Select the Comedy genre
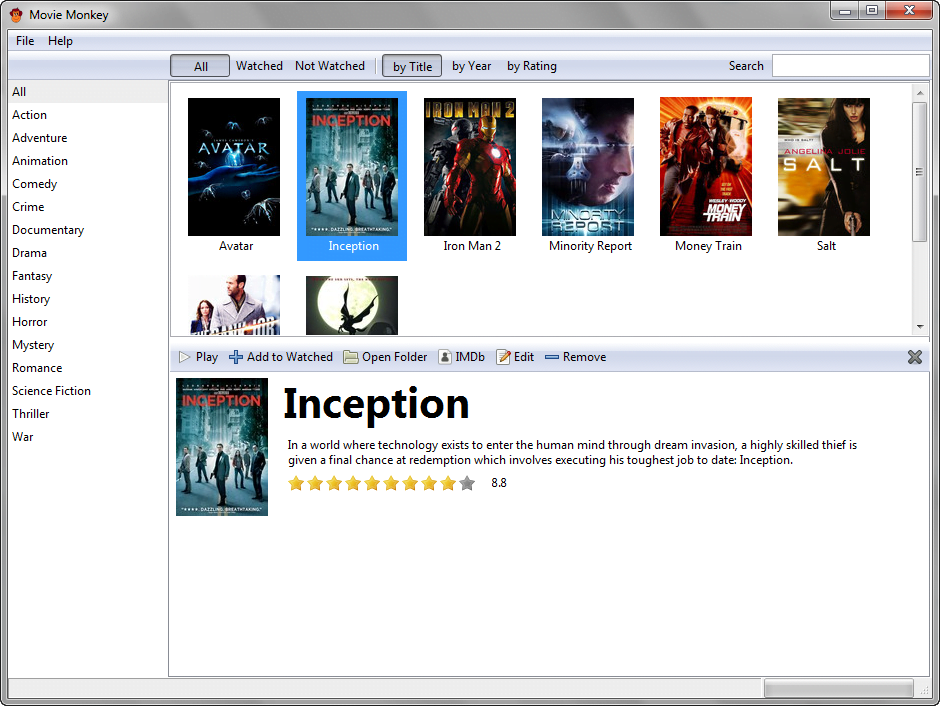Screen dimensions: 940x706 pyautogui.click(x=88, y=183)
